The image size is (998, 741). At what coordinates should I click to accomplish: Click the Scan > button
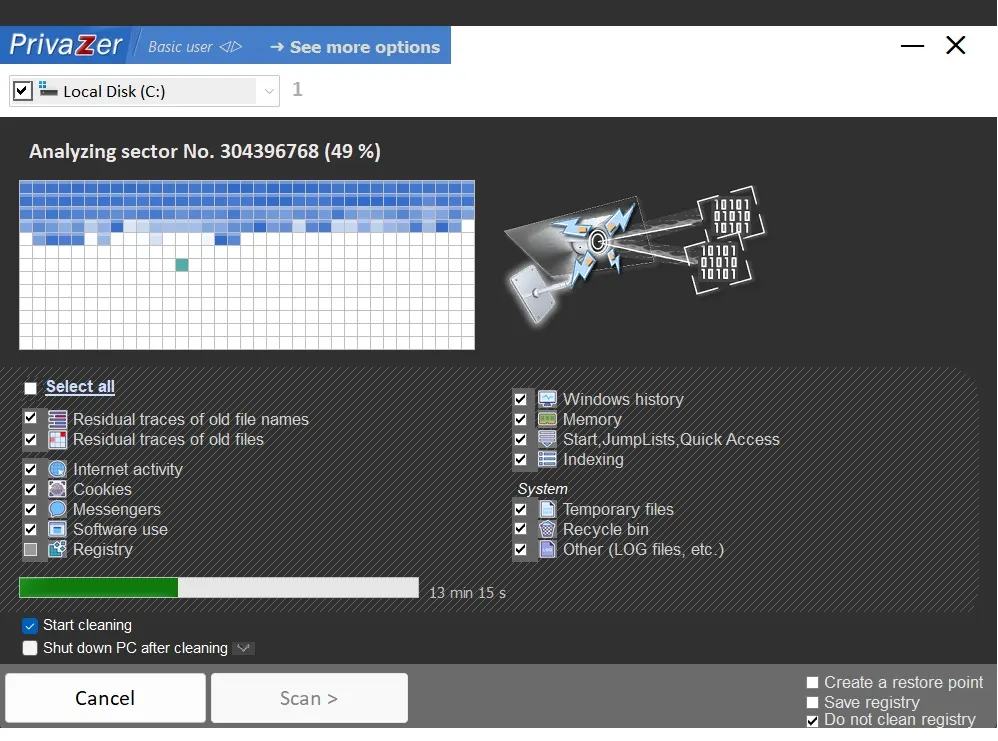click(309, 698)
